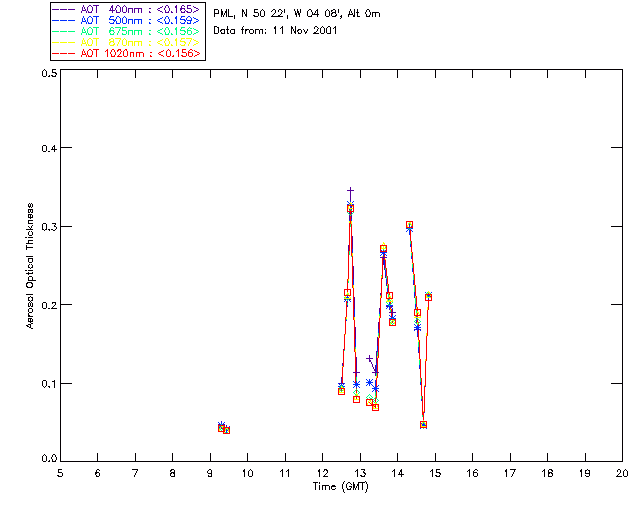
Task: Click y-axis tick label 0.1
Action: click(x=49, y=384)
